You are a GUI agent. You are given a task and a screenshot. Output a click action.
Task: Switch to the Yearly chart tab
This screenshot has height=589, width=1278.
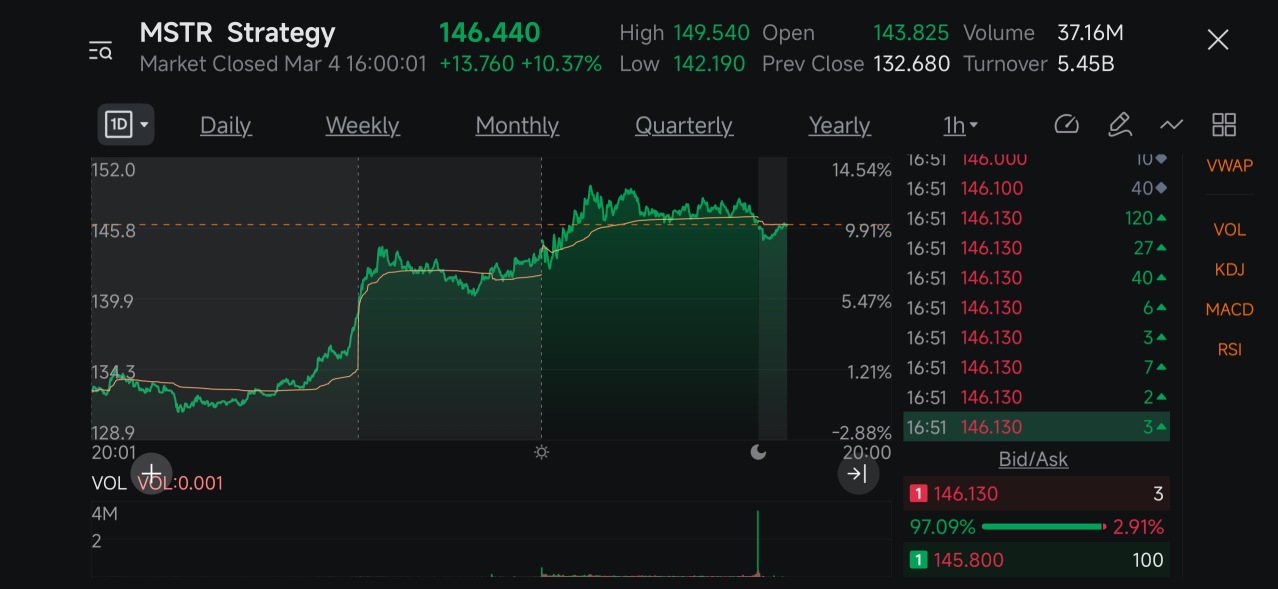click(x=839, y=125)
